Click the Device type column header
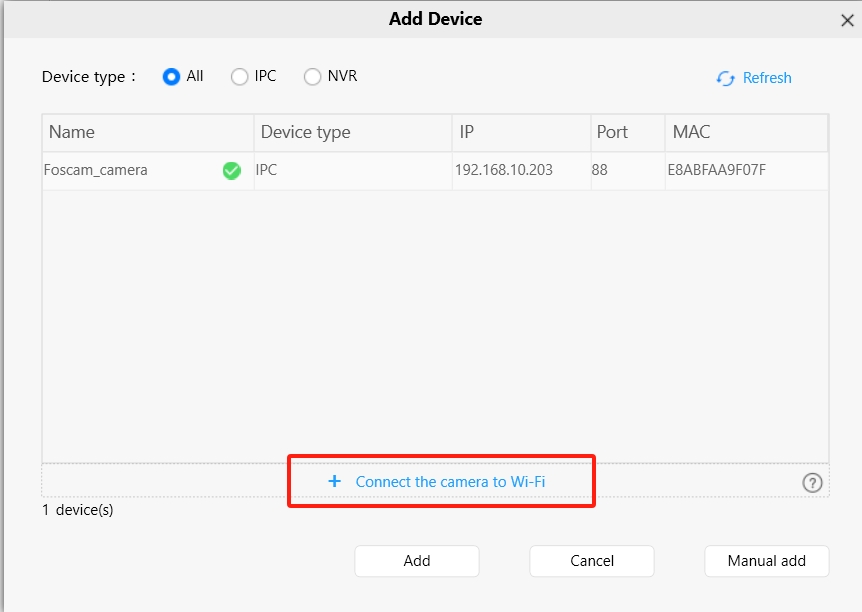Screen dimensions: 862x612 click(305, 132)
